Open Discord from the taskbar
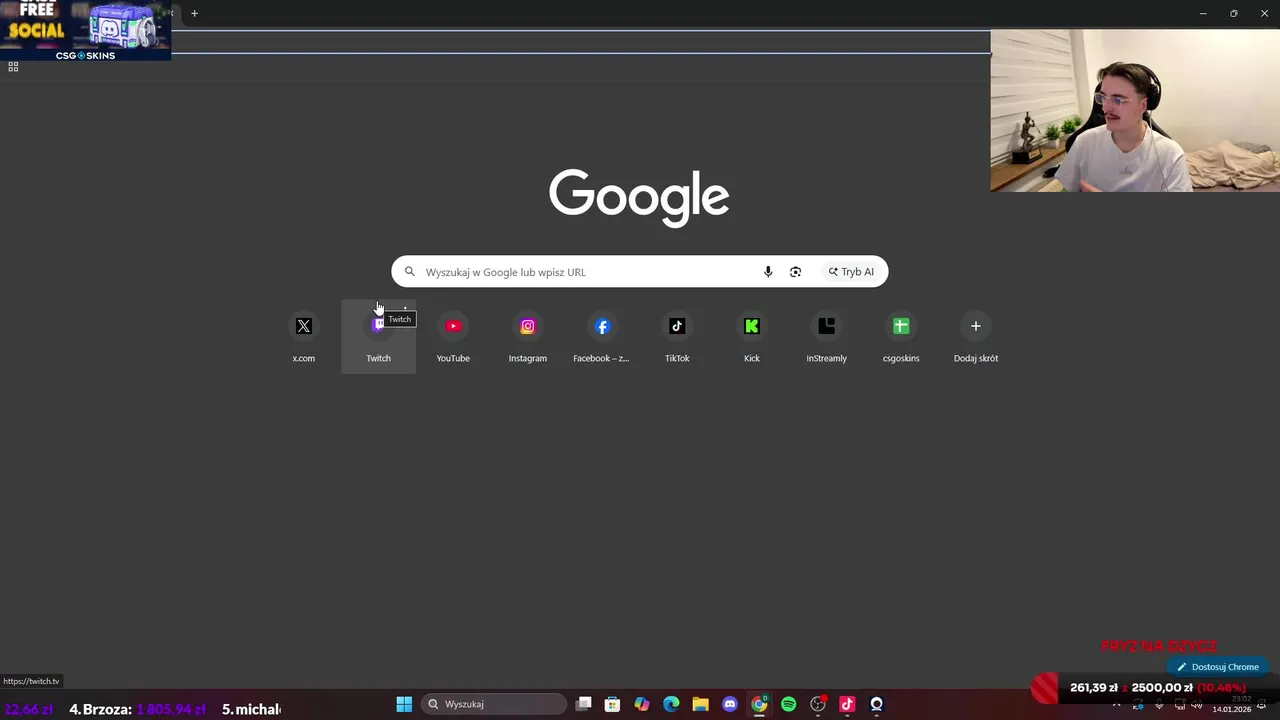This screenshot has height=720, width=1280. pyautogui.click(x=730, y=704)
